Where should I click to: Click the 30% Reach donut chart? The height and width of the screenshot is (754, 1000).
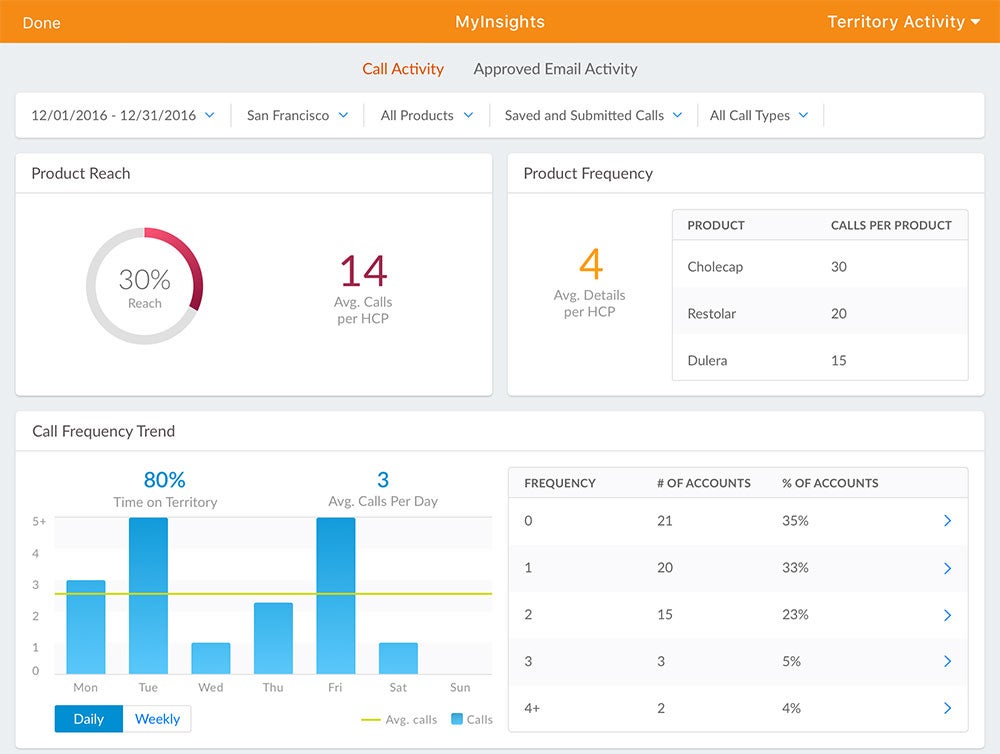pyautogui.click(x=144, y=286)
